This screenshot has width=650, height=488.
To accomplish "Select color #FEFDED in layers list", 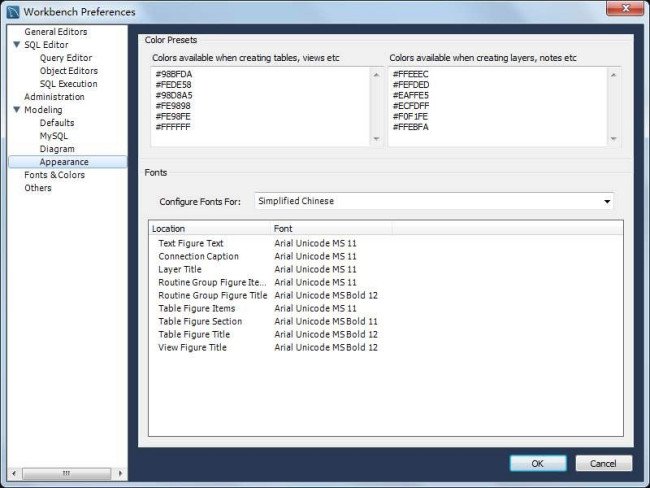I will coord(411,85).
